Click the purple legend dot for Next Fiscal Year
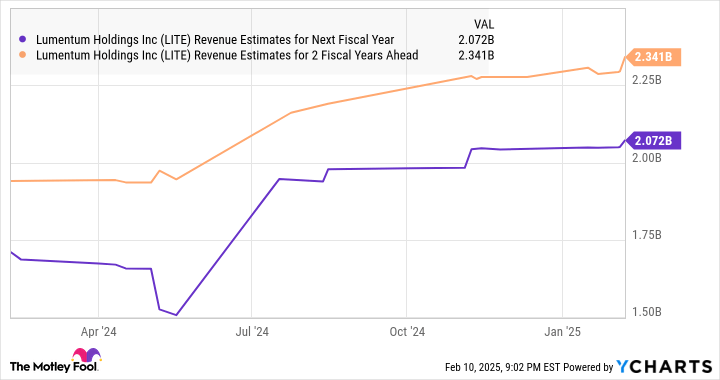 click(x=23, y=40)
